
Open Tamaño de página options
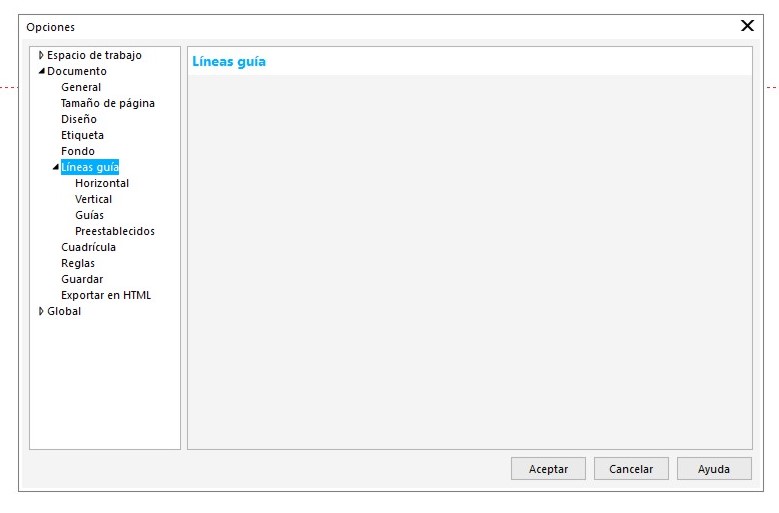pyautogui.click(x=107, y=104)
